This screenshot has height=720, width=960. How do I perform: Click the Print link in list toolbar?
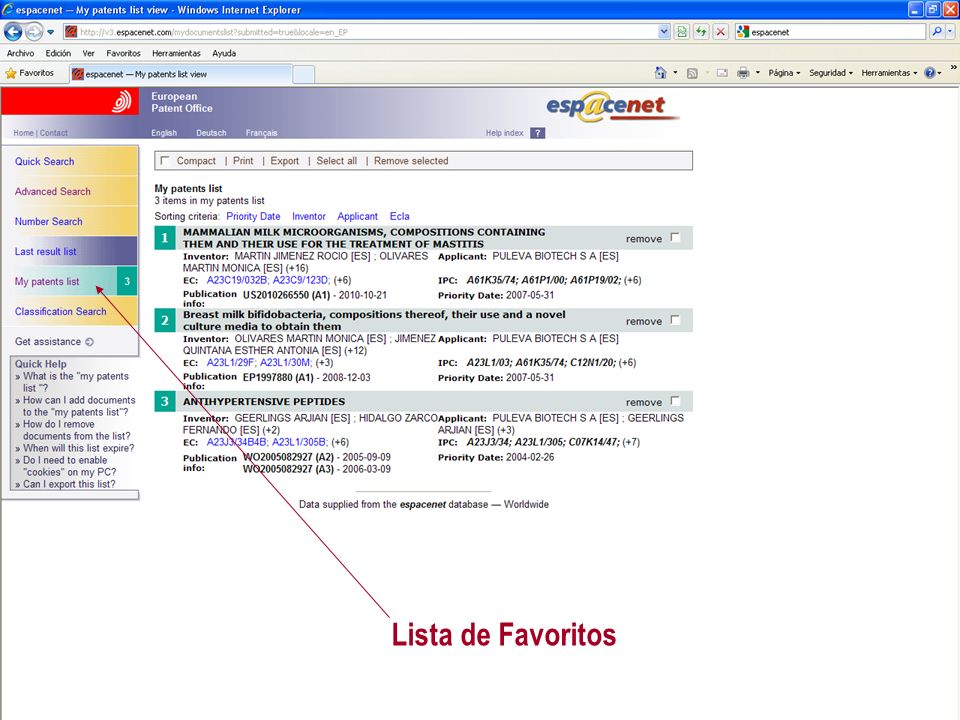(x=243, y=161)
